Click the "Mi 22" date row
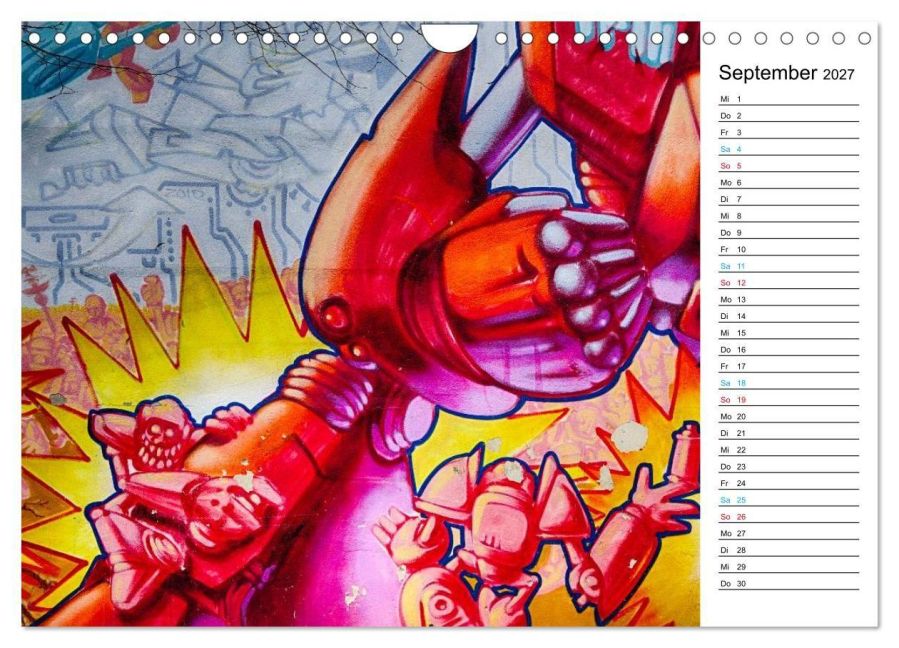Image resolution: width=899 pixels, height=648 pixels. 789,449
